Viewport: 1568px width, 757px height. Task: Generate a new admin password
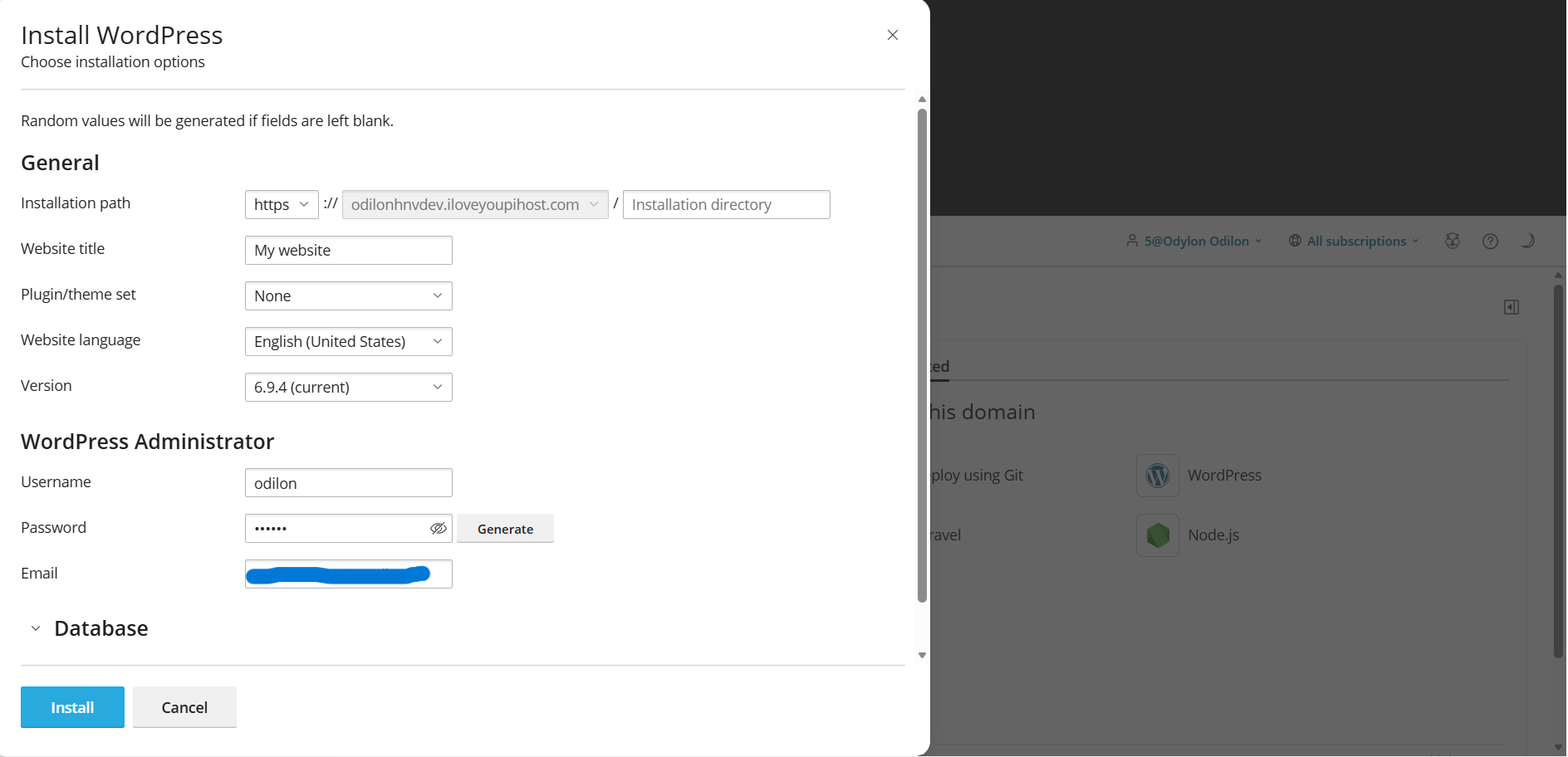coord(505,530)
